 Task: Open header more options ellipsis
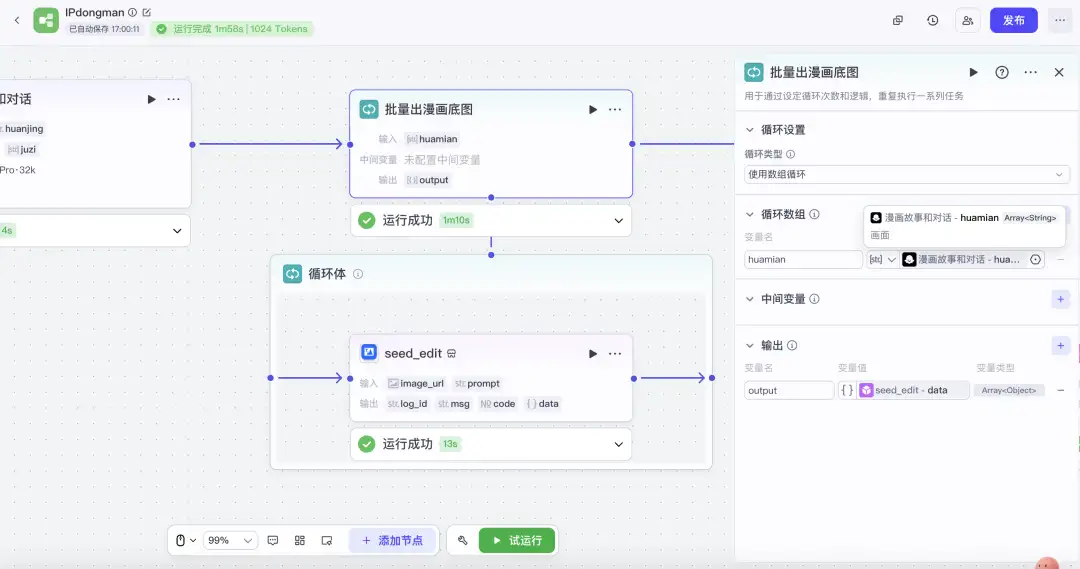tap(1060, 21)
